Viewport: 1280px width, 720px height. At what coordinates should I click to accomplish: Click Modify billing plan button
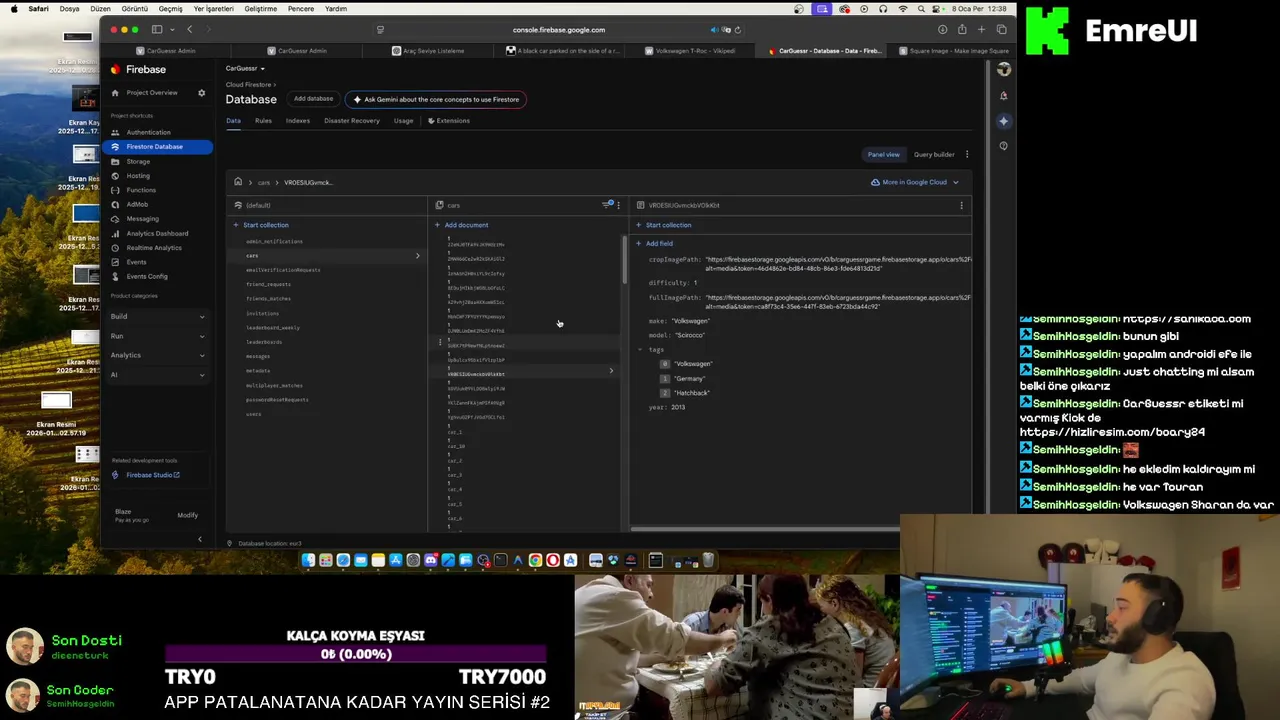(x=187, y=515)
